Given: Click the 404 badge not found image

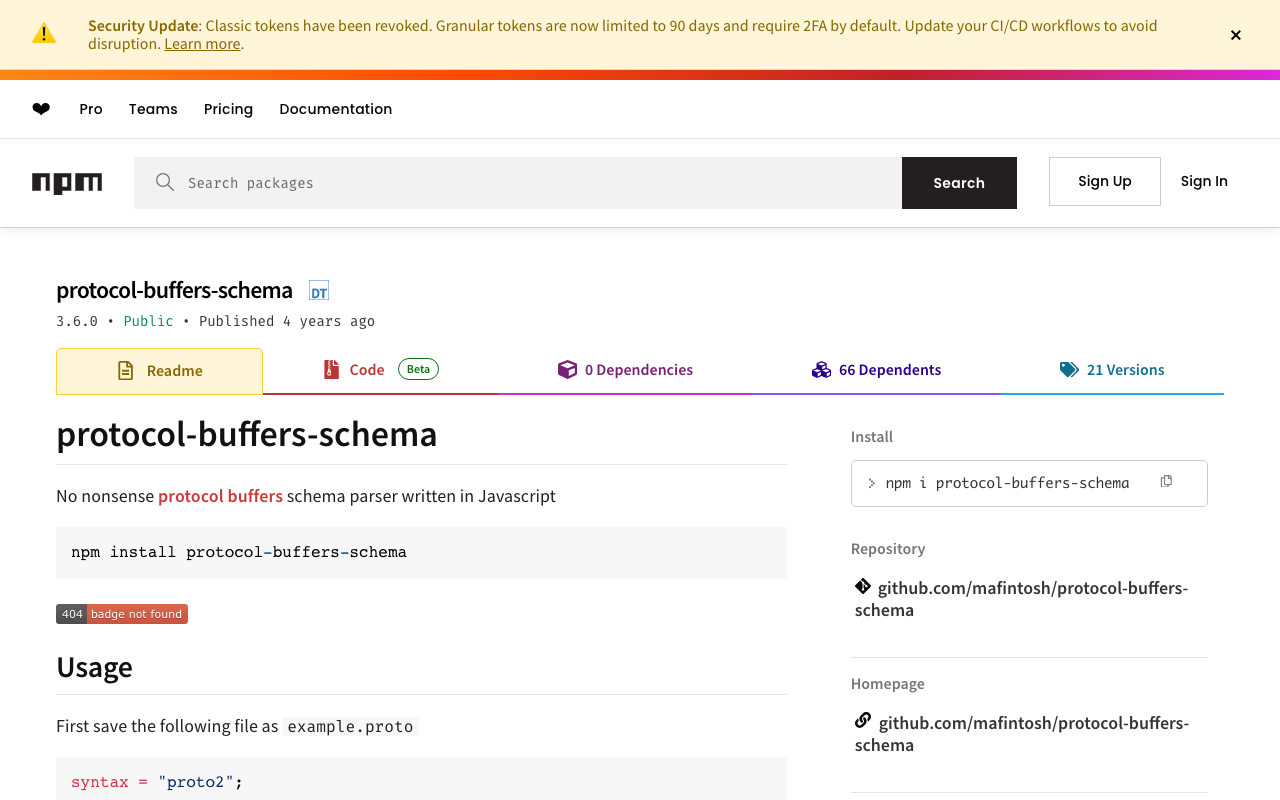Looking at the screenshot, I should (122, 614).
